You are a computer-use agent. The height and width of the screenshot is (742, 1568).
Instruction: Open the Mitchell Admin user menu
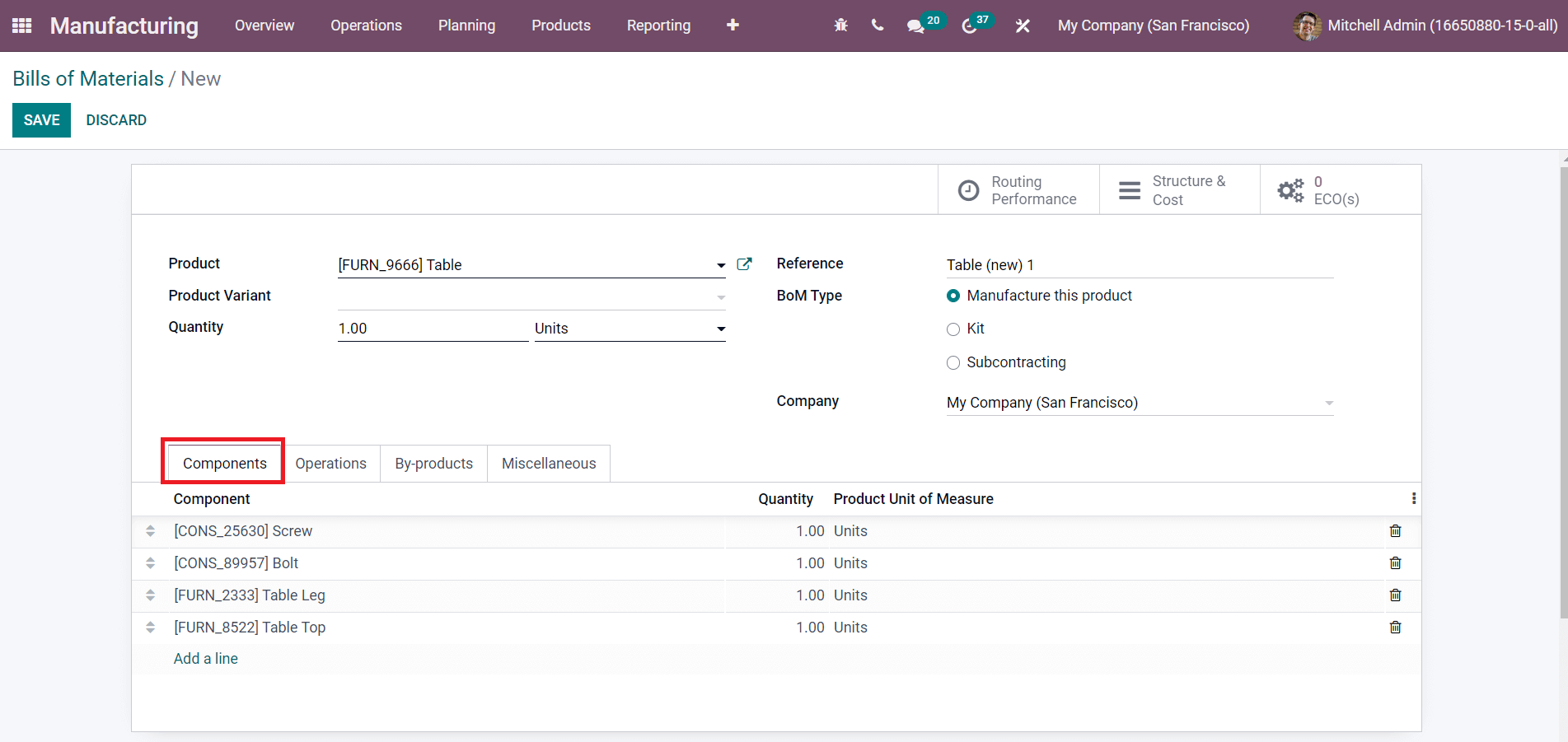point(1425,26)
